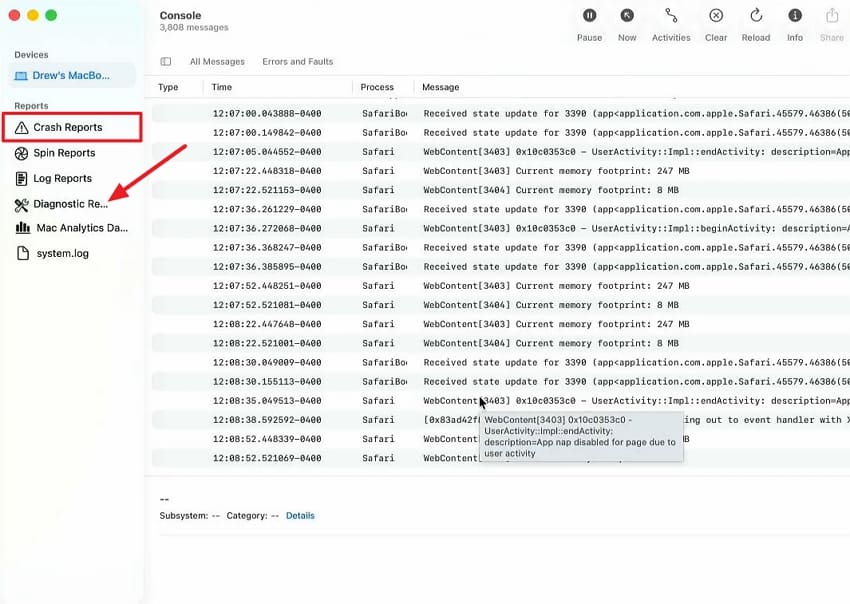This screenshot has width=850, height=604.
Task: Select log row at 12:07:05.044552
Action: [501, 152]
